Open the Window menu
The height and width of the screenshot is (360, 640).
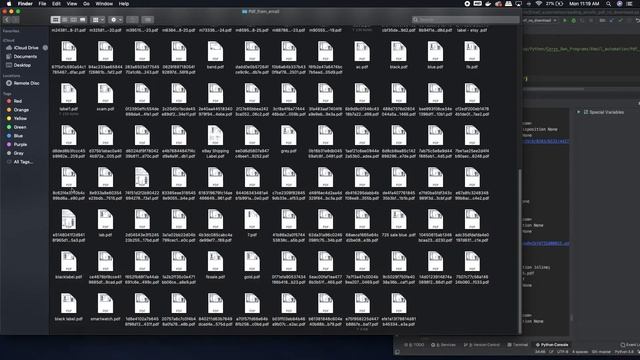104,4
